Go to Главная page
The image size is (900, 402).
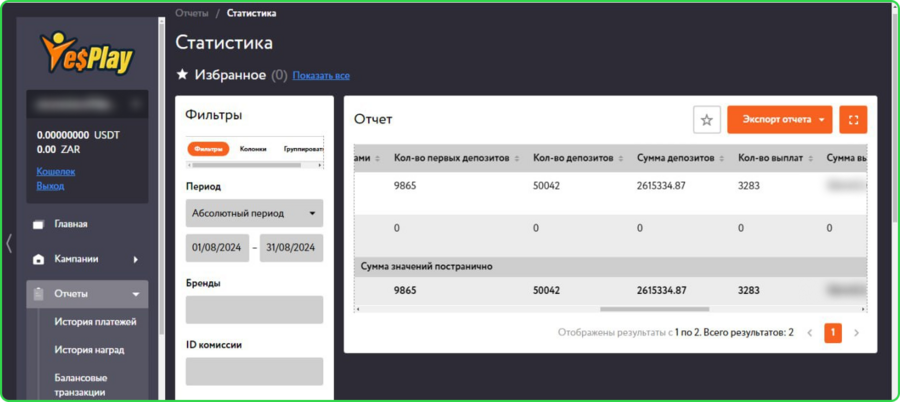pyautogui.click(x=71, y=224)
